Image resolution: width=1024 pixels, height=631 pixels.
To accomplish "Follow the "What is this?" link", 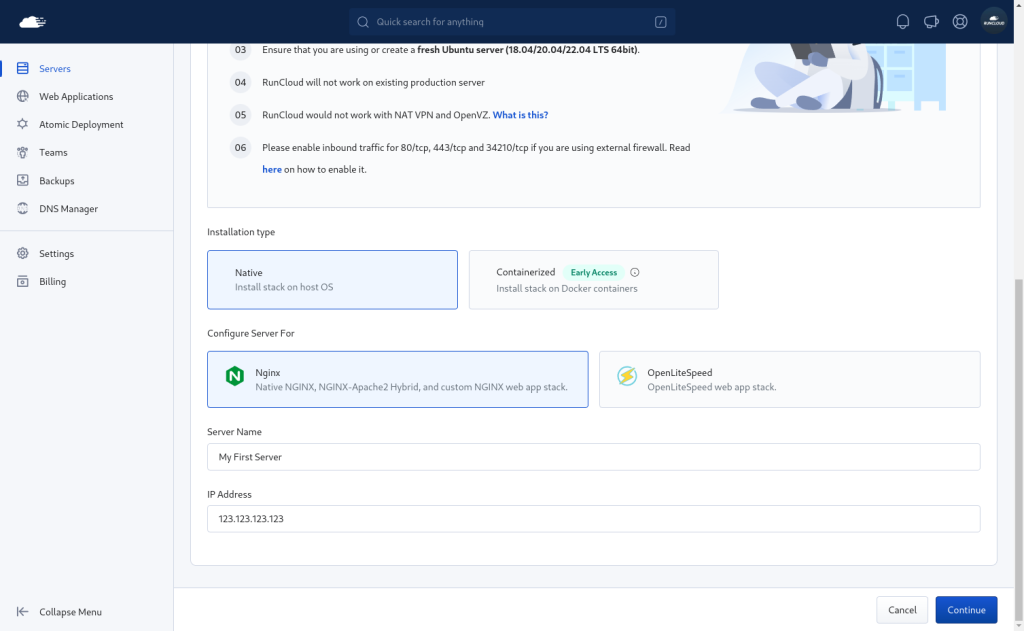I will [x=520, y=115].
